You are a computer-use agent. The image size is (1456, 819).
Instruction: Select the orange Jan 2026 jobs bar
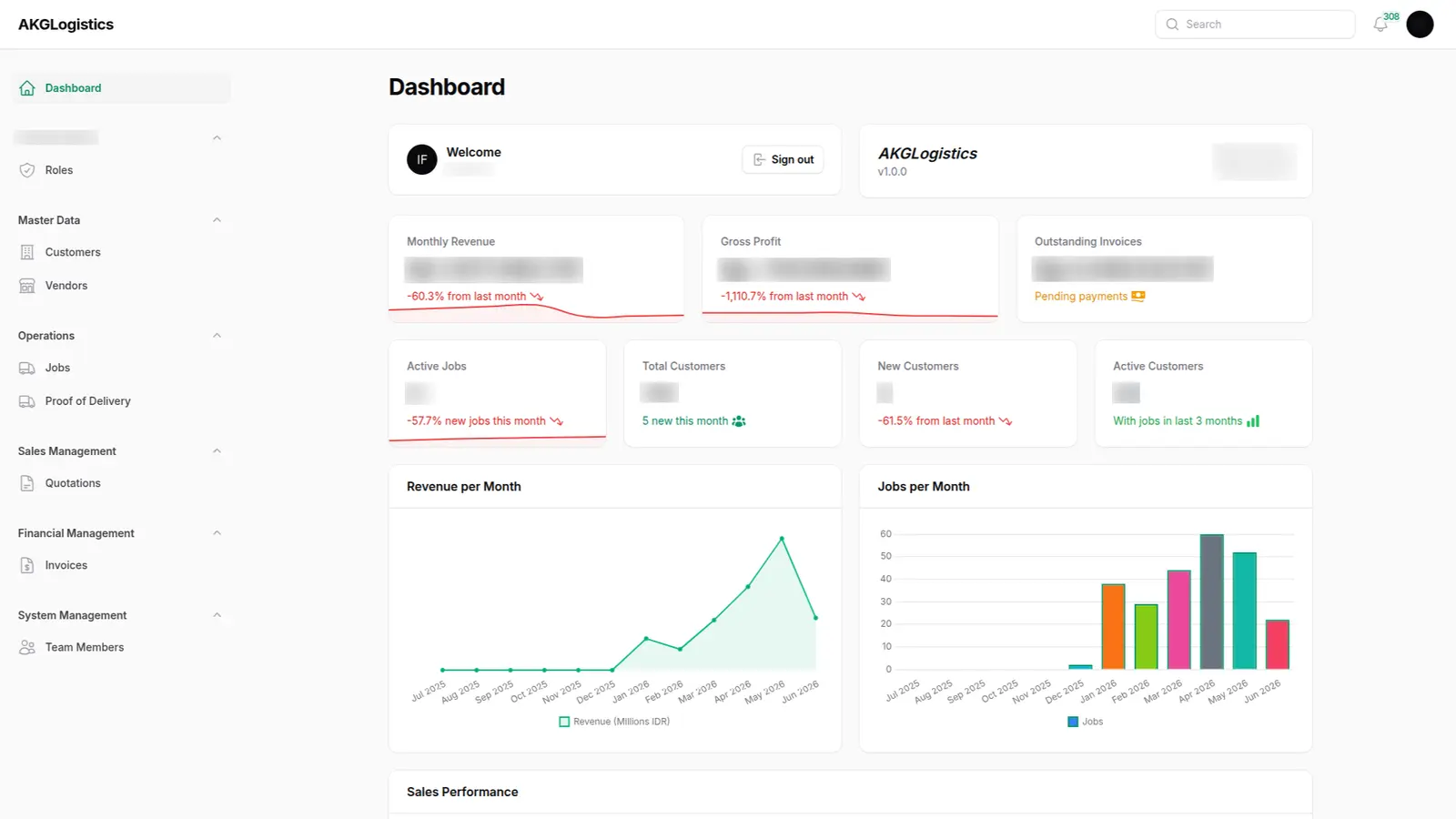pos(1113,627)
